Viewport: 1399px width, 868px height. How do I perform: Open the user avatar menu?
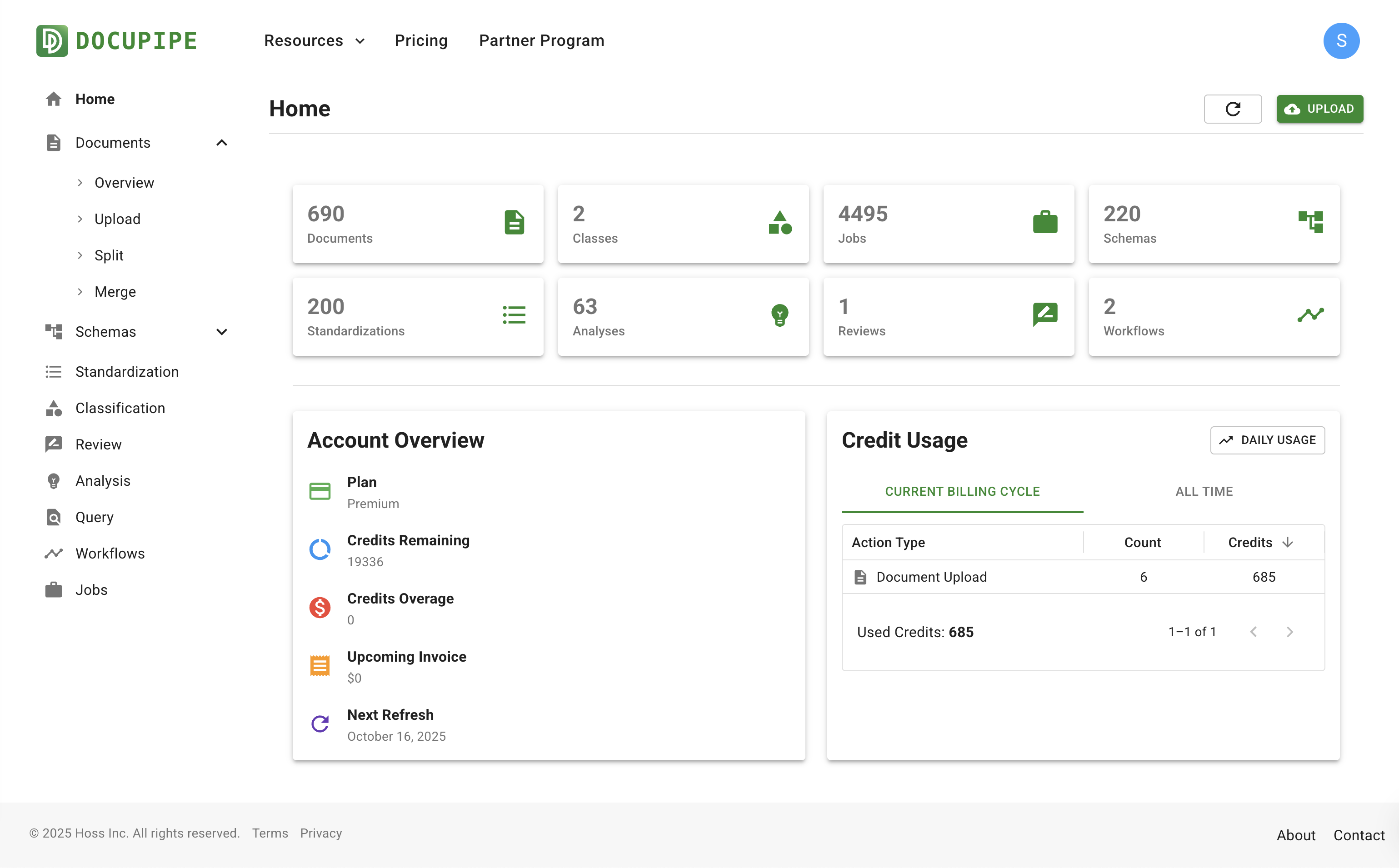coord(1342,40)
